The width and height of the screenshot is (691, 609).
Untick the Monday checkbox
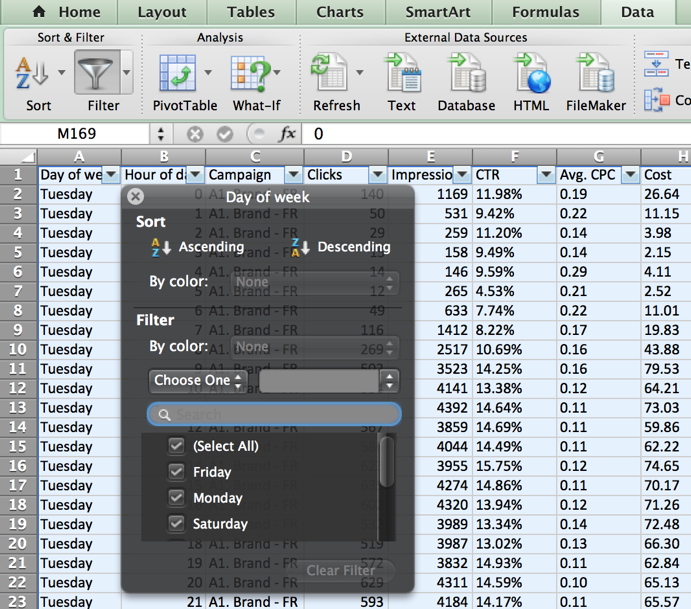point(176,497)
